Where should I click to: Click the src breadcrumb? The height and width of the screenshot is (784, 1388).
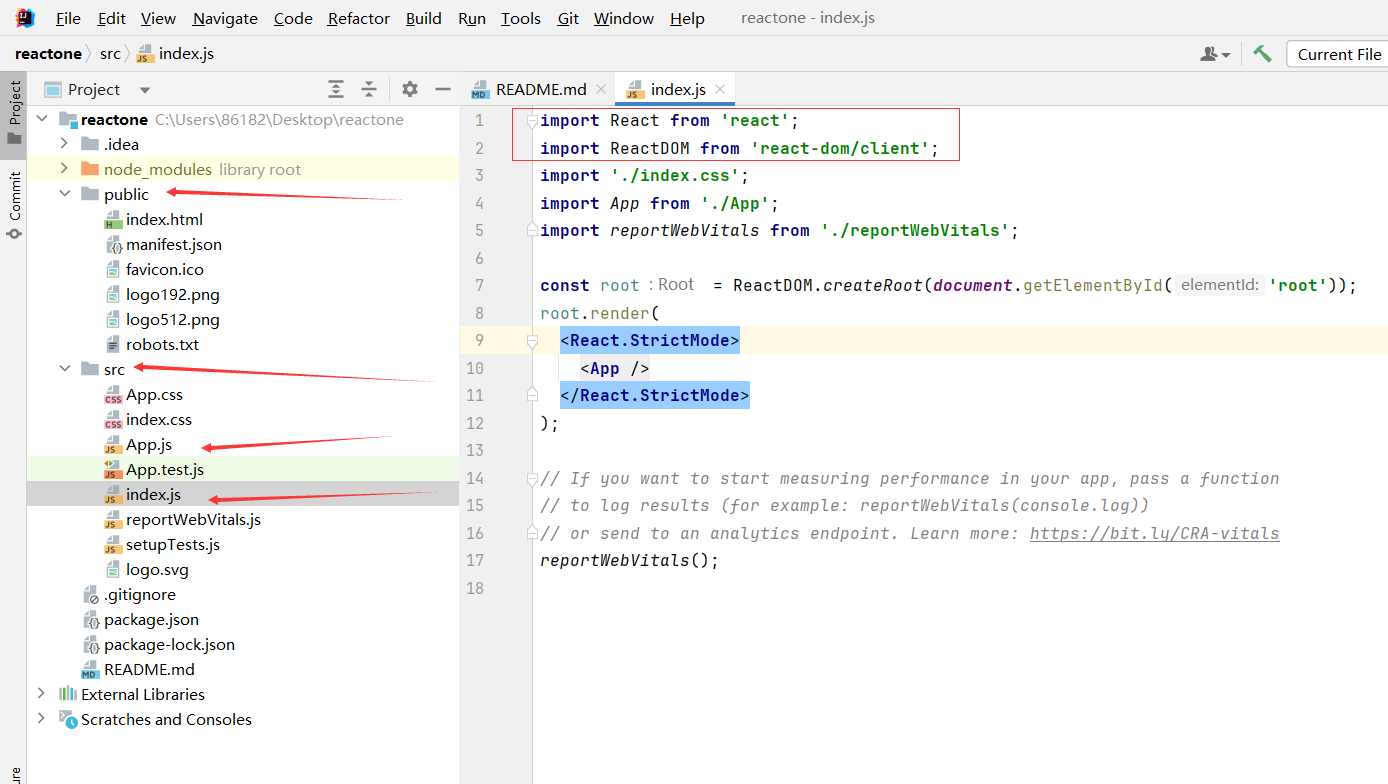tap(110, 54)
